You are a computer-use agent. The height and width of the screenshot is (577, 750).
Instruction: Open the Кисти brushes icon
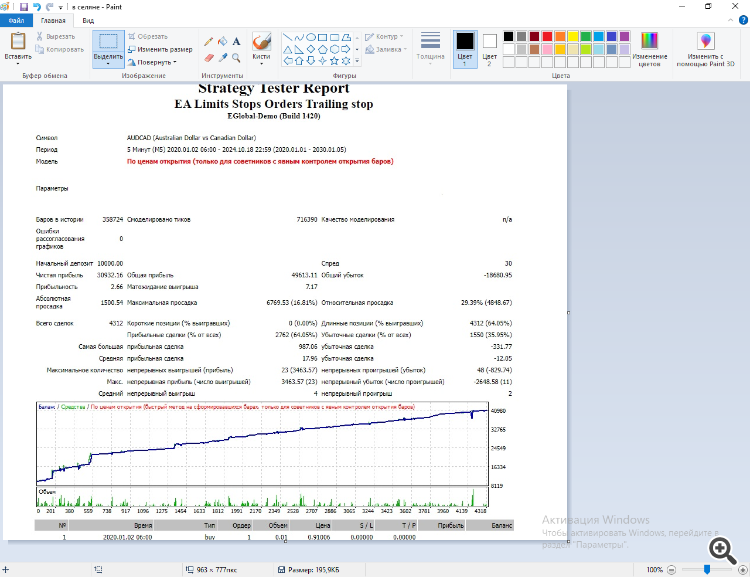[262, 42]
